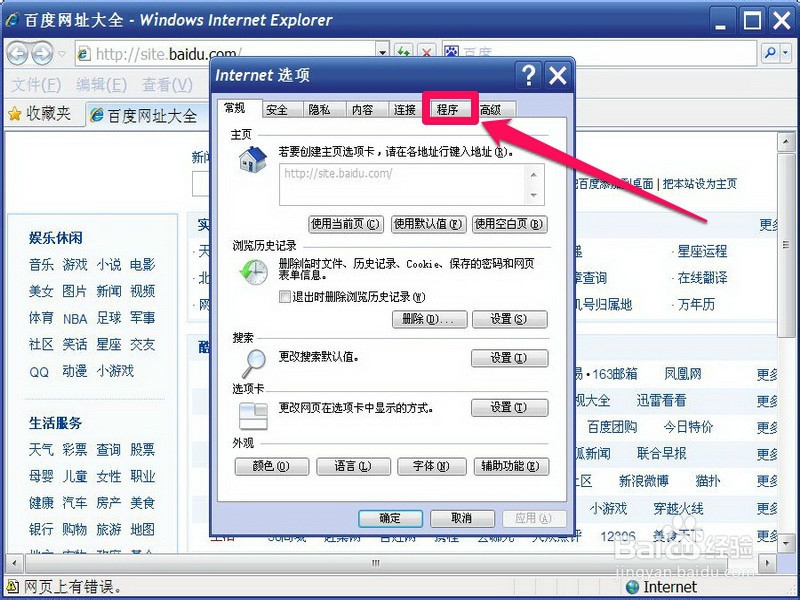
Task: Open the 查看(V) menu
Action: tap(167, 85)
